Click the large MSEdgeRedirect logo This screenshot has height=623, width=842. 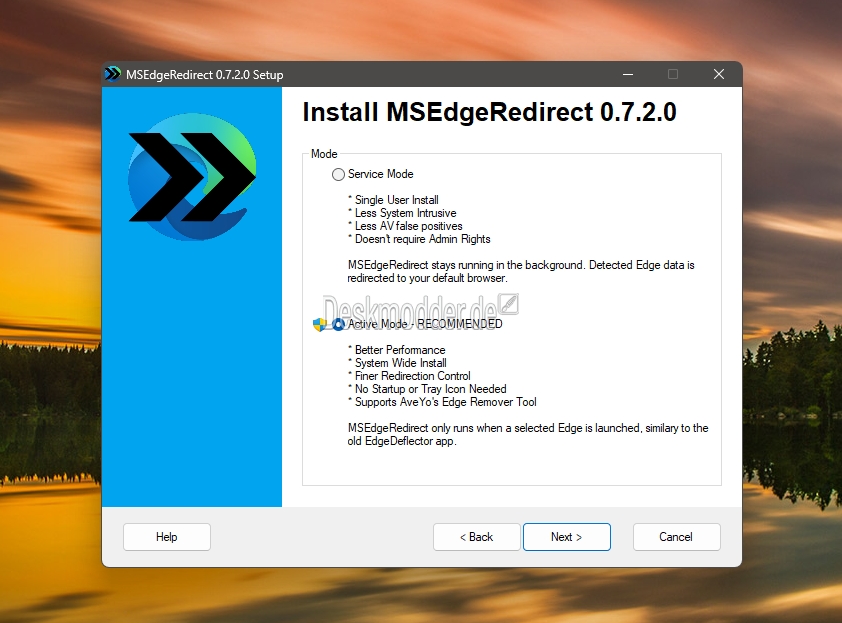[192, 177]
